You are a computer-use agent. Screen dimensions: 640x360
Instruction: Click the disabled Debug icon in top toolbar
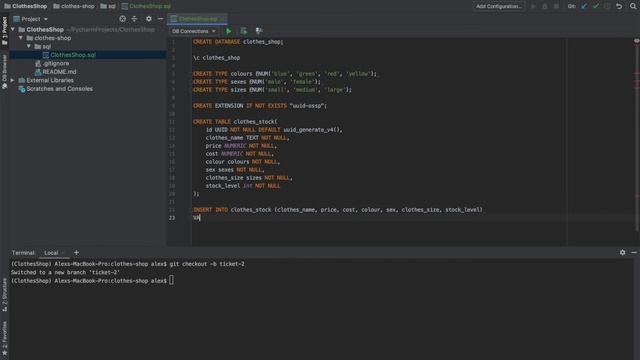coord(545,6)
